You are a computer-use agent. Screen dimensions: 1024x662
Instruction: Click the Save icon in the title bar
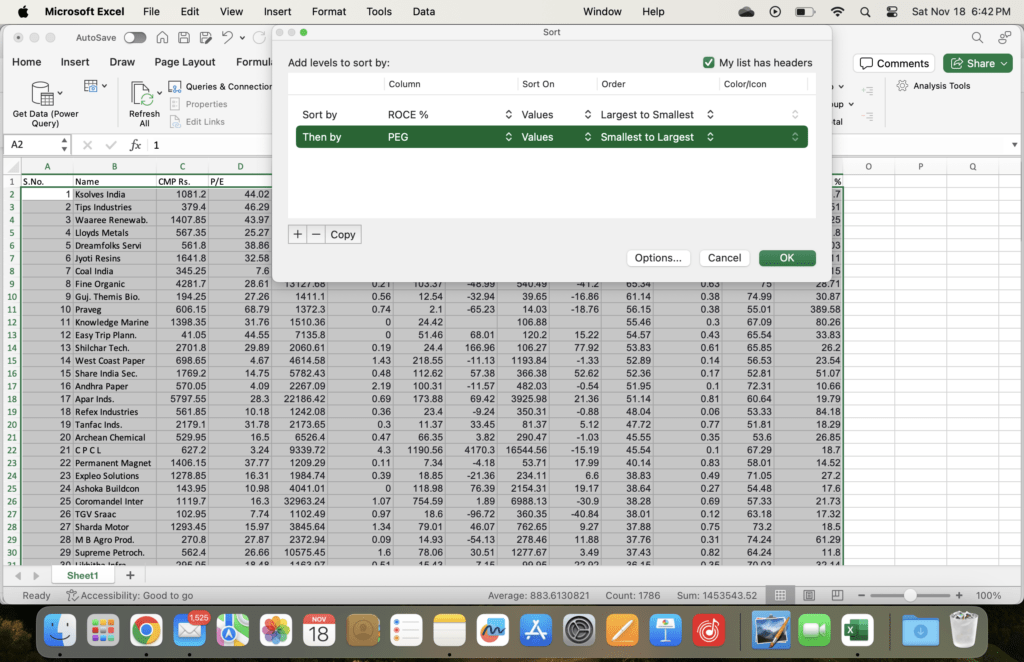tap(184, 38)
